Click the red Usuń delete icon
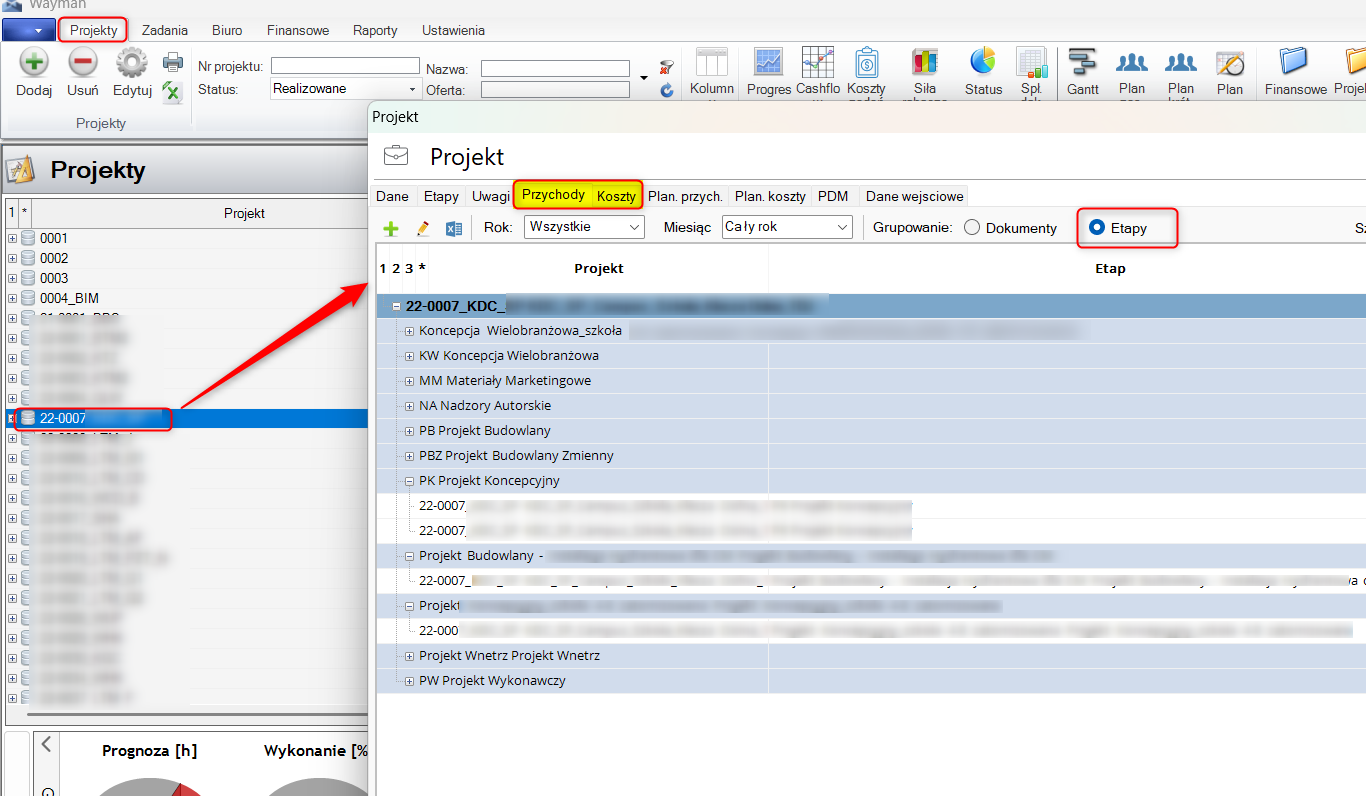 pyautogui.click(x=83, y=63)
